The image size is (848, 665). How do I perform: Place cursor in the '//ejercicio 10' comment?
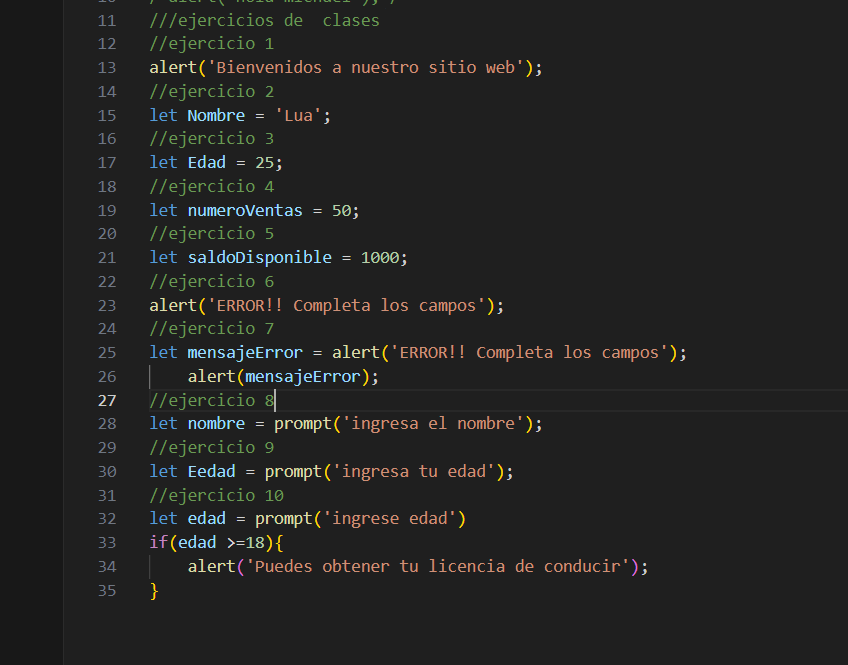(x=217, y=495)
